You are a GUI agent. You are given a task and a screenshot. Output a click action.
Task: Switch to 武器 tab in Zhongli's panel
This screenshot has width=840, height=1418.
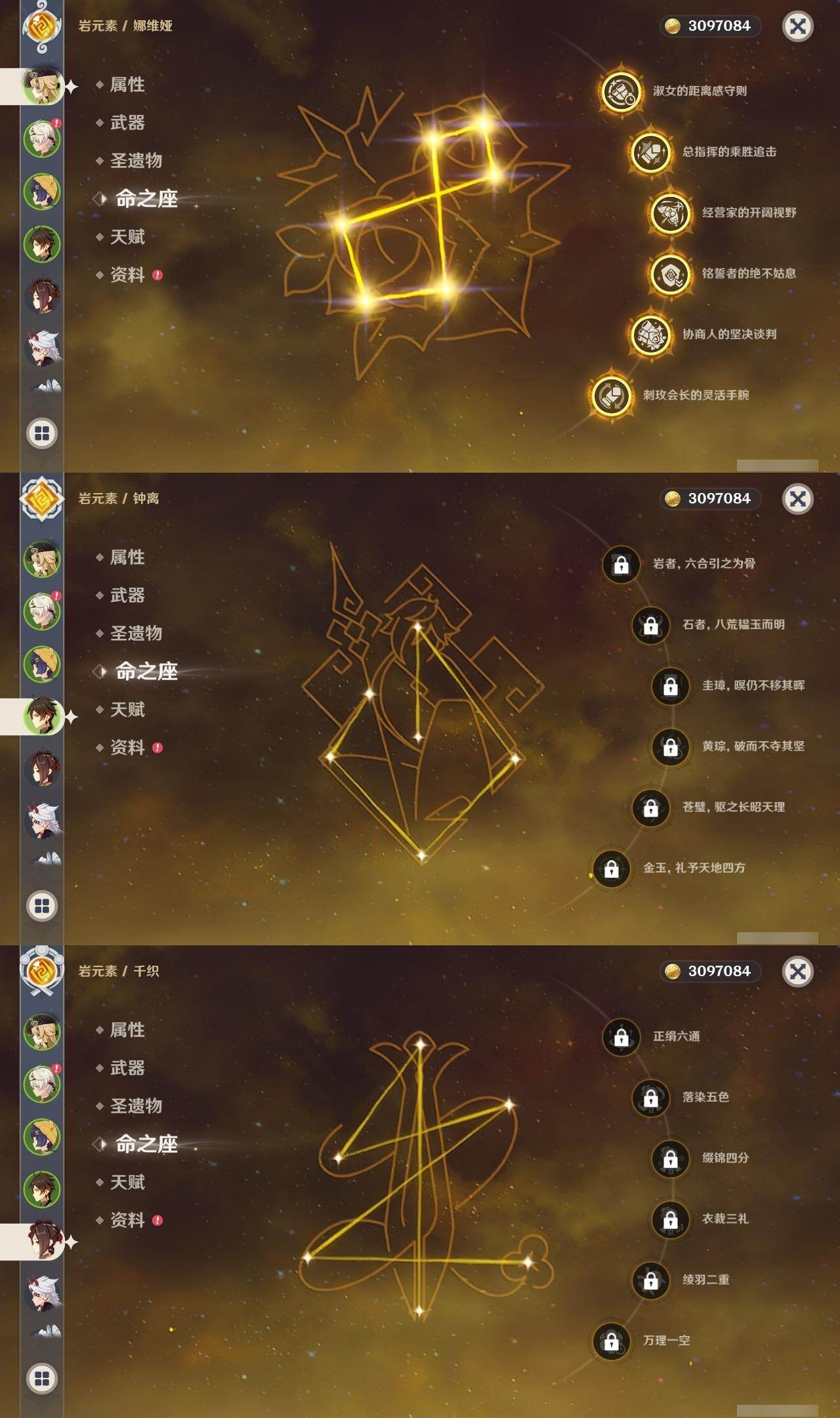pos(127,595)
